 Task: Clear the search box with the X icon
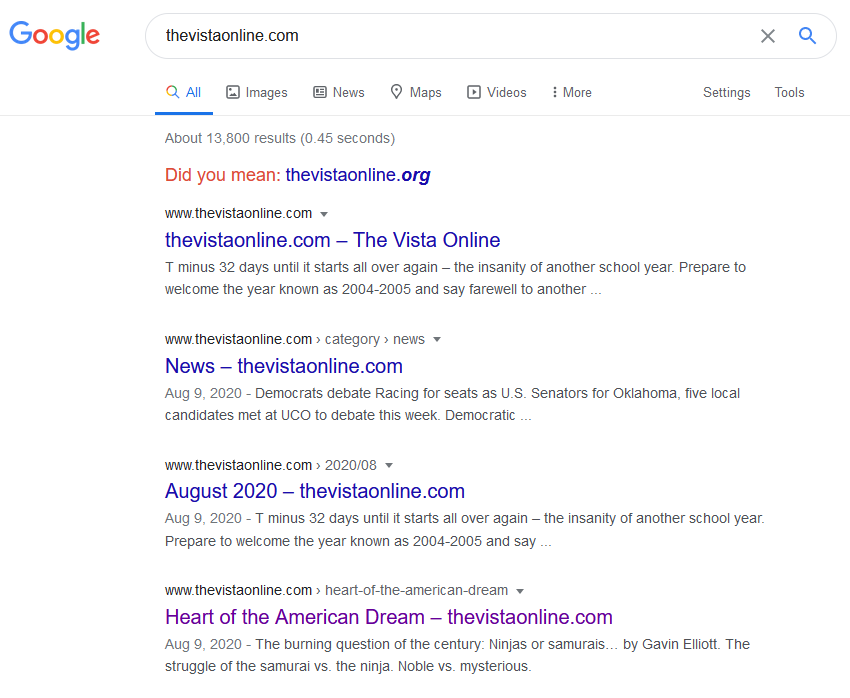pos(768,36)
